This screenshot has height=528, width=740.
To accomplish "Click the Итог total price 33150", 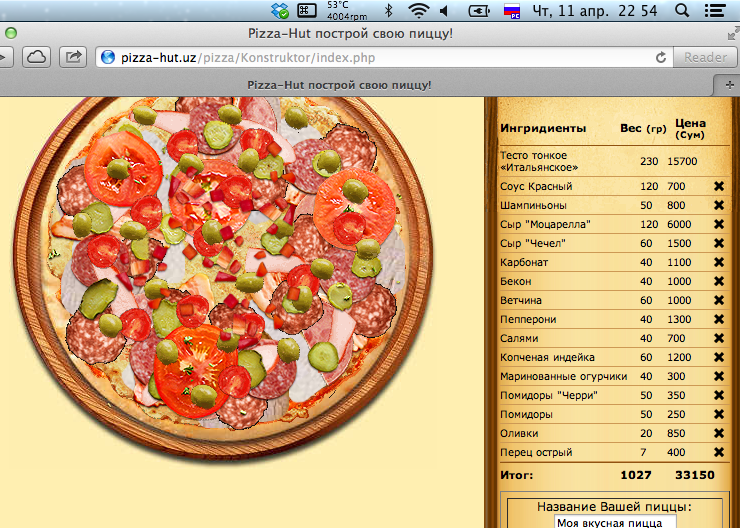I will coord(695,475).
